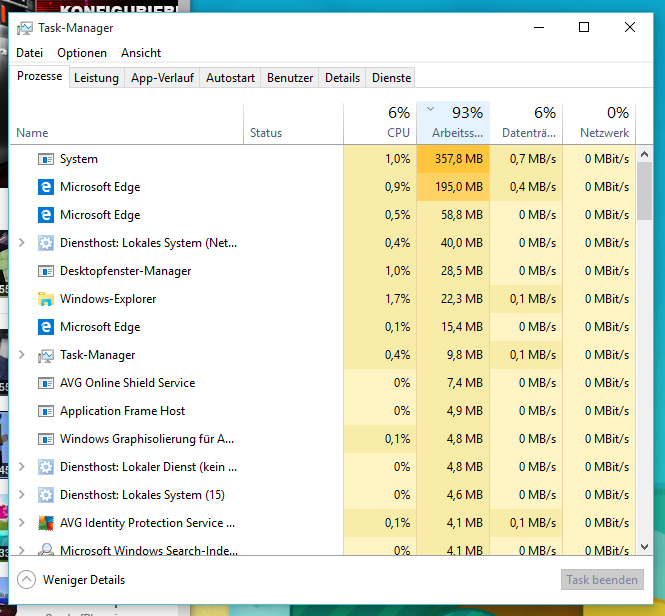The width and height of the screenshot is (665, 616).
Task: Sort by the Datenträger column header
Action: pos(526,123)
